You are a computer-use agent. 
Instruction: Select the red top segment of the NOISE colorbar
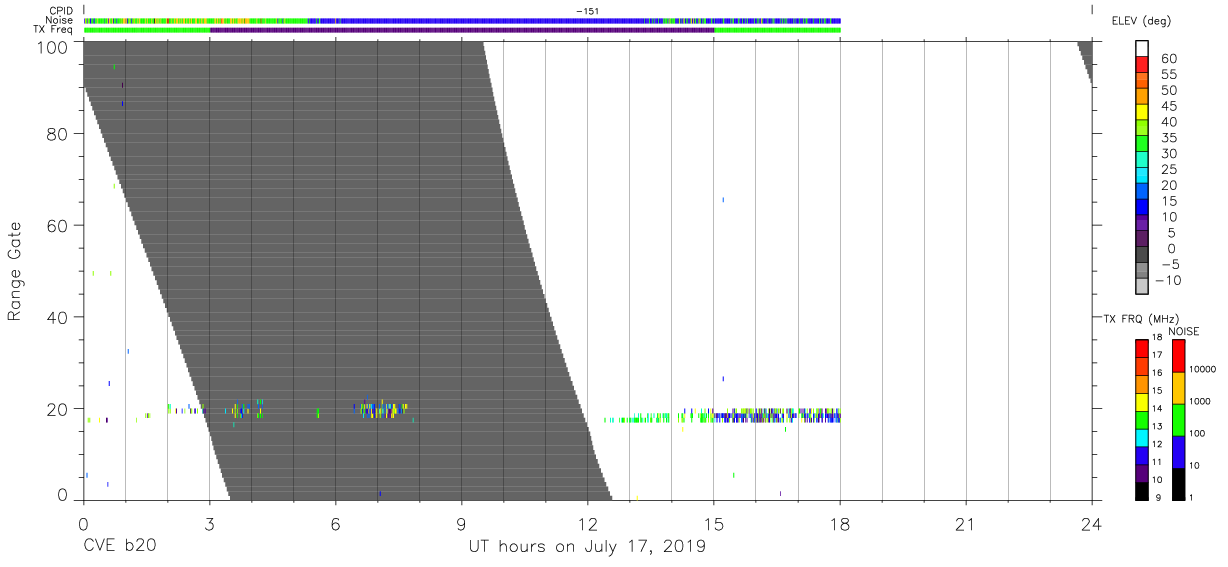pos(1178,356)
